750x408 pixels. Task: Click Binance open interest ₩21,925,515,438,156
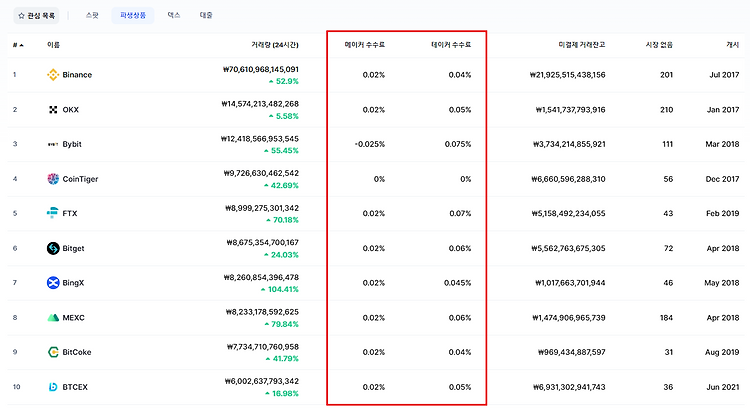[567, 75]
